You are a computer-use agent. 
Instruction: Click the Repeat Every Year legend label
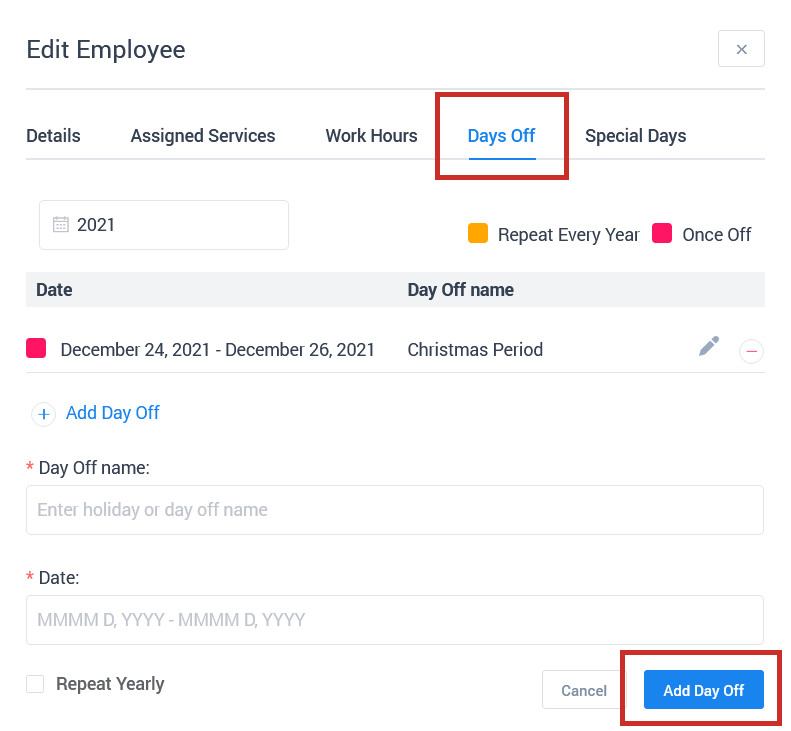coord(569,235)
